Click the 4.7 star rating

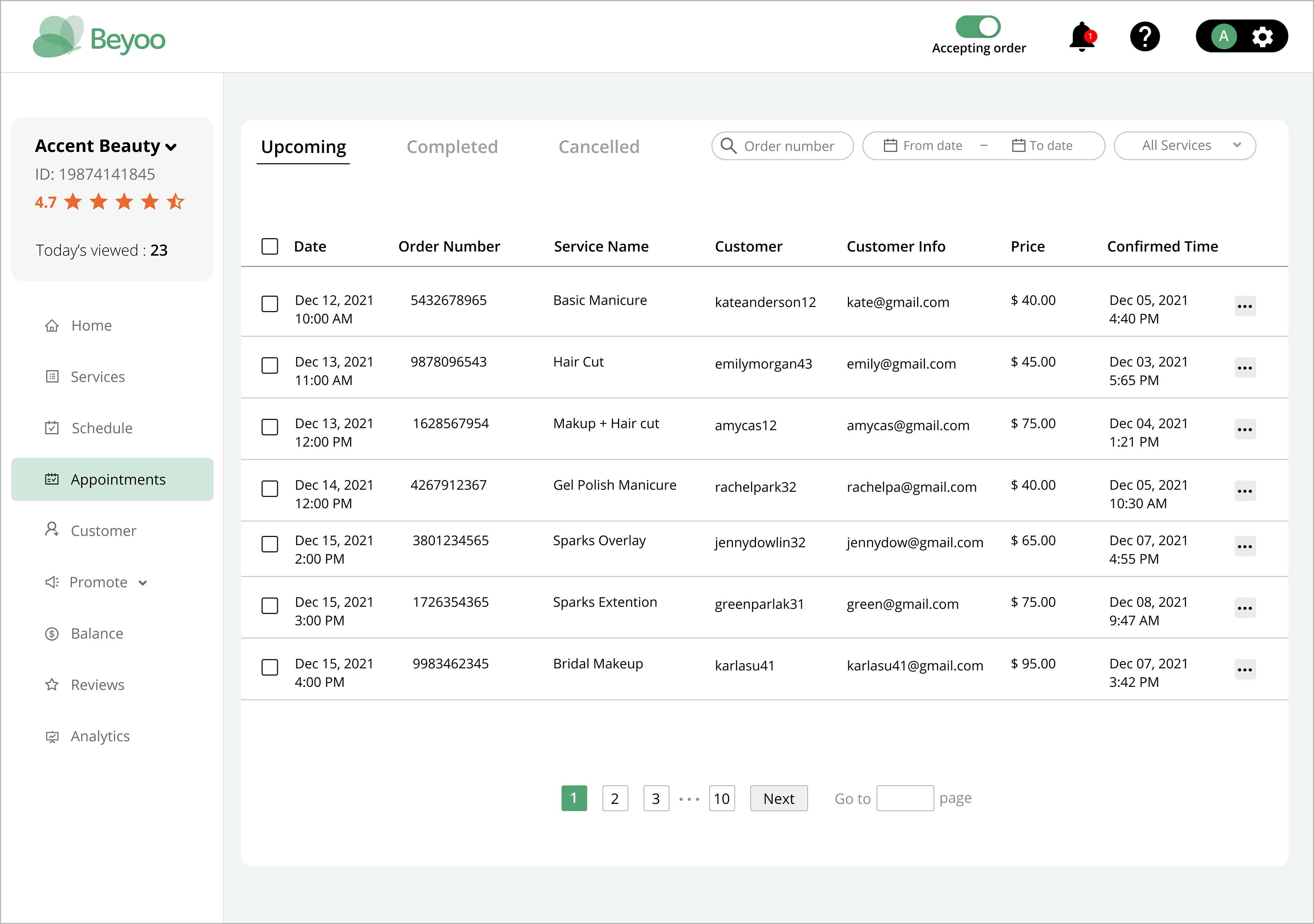109,202
